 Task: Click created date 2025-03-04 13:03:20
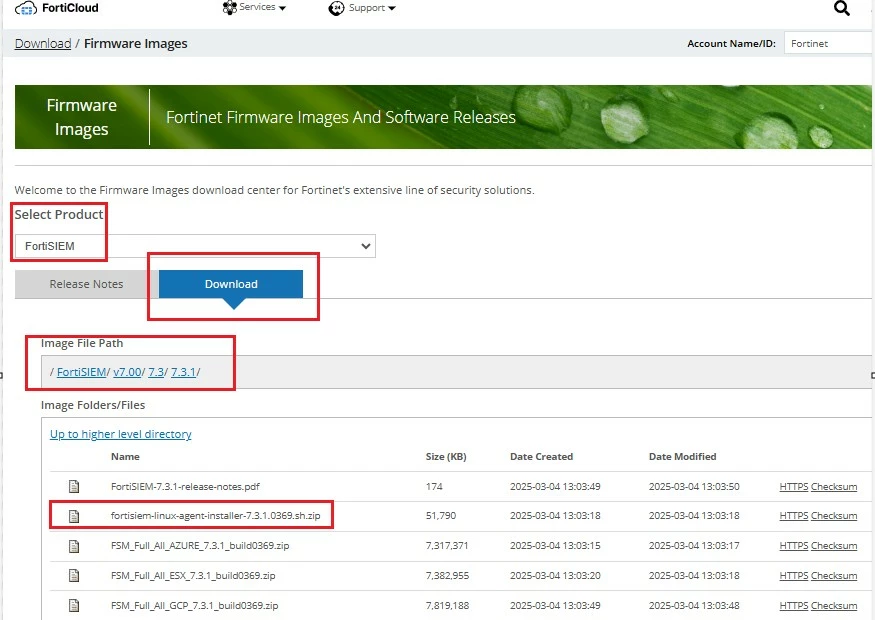(555, 575)
